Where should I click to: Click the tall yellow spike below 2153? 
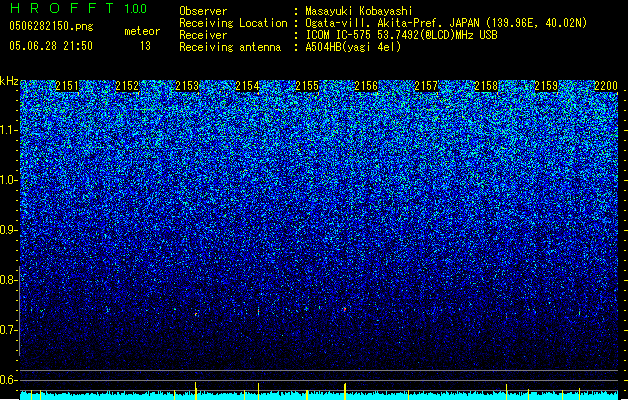[195, 390]
